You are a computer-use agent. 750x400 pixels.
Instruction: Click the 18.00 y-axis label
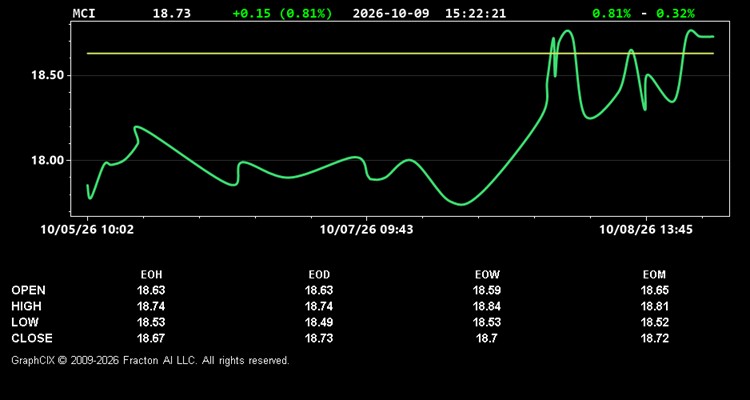(45, 161)
